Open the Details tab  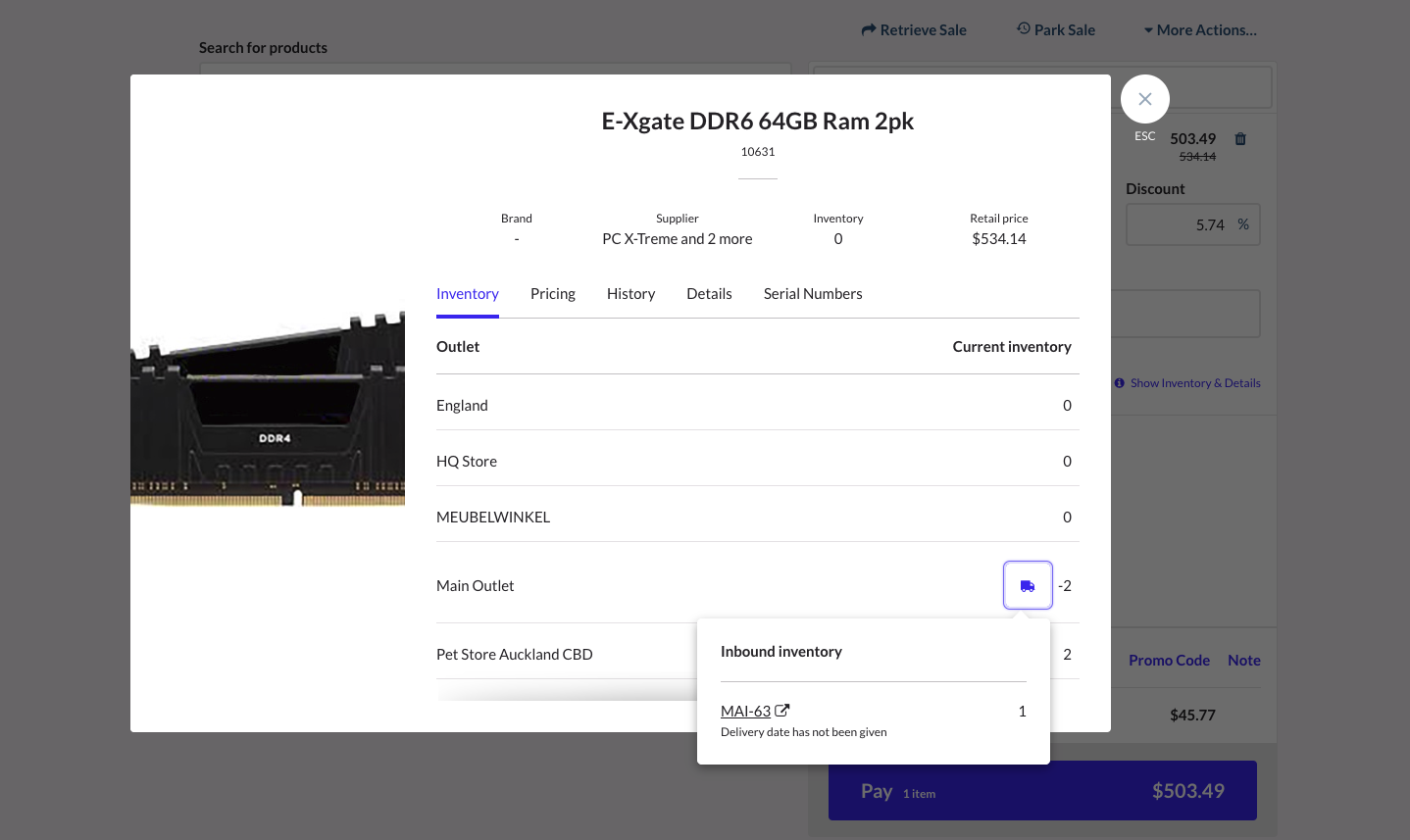709,293
